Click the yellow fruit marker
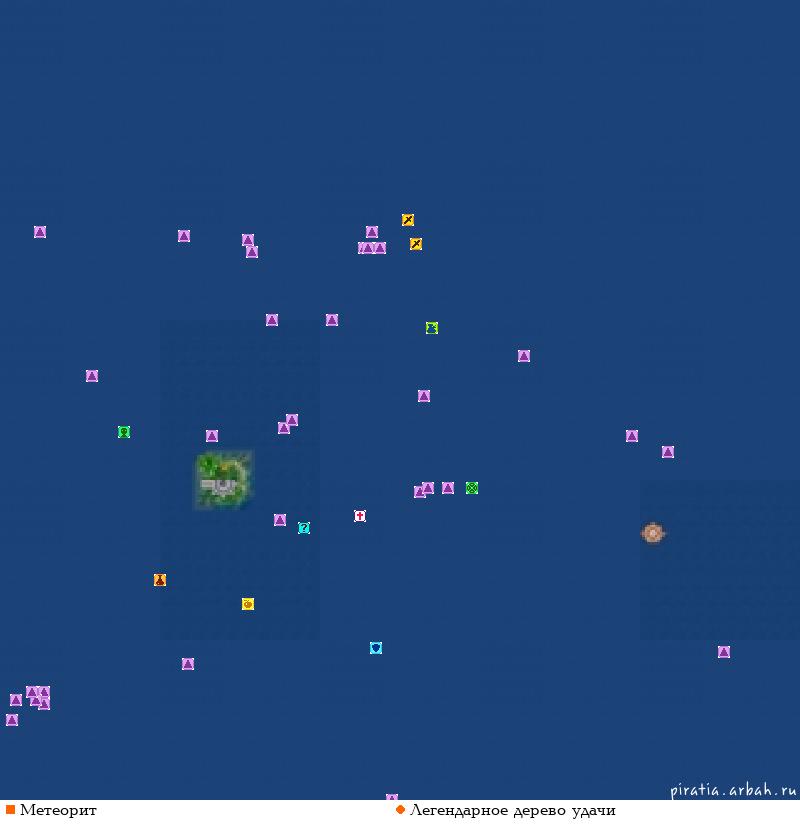Screen dimensions: 800x830 pos(248,604)
